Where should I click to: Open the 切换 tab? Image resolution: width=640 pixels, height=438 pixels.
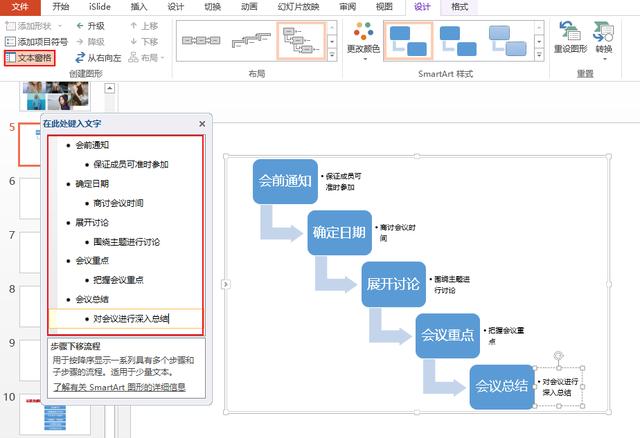click(212, 7)
